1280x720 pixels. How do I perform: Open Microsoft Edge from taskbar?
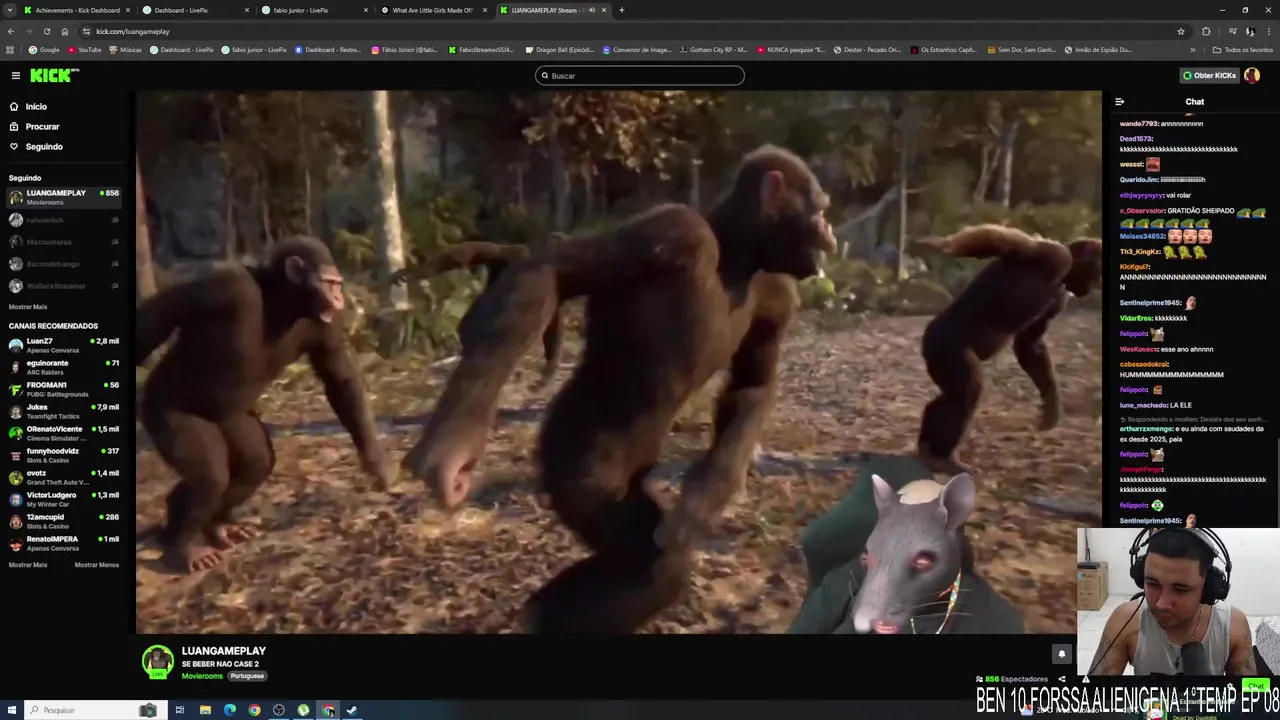[x=230, y=710]
